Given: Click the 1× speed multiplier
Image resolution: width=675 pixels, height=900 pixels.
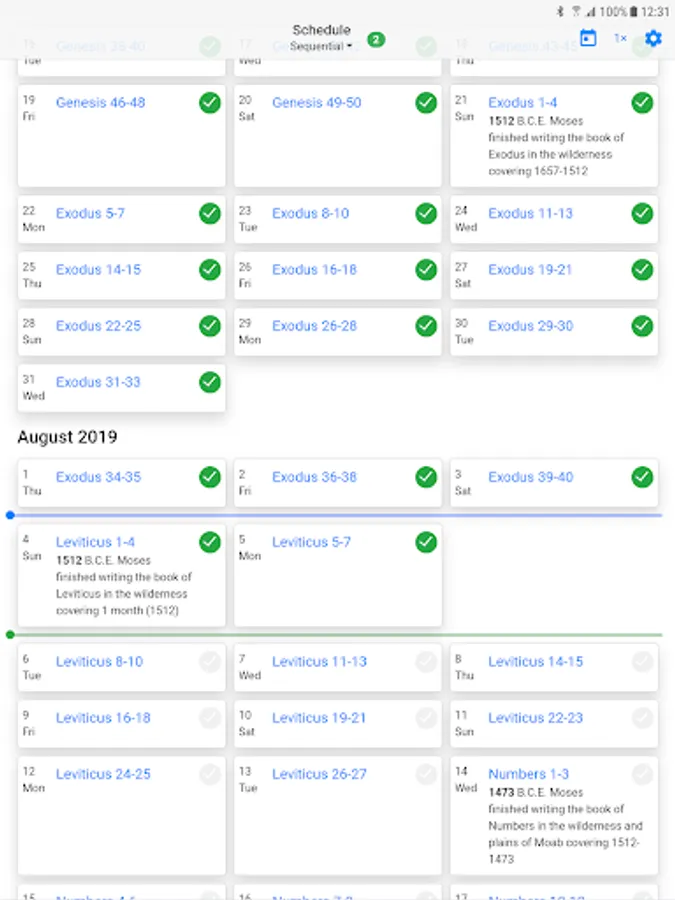Looking at the screenshot, I should tap(620, 38).
